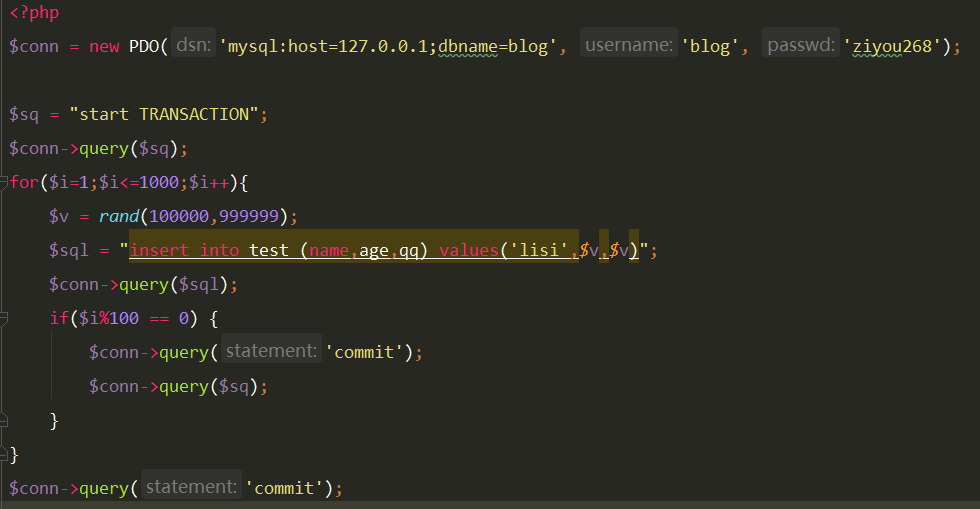Click 'insert into' in the SQL string
Screen dimensions: 980x509
pyautogui.click(x=184, y=250)
